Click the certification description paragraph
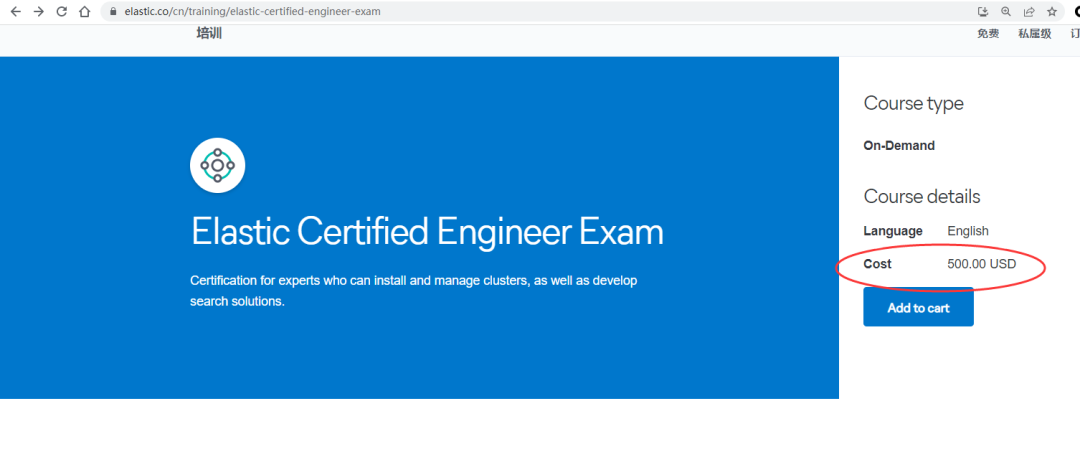The height and width of the screenshot is (452, 1080). 414,291
